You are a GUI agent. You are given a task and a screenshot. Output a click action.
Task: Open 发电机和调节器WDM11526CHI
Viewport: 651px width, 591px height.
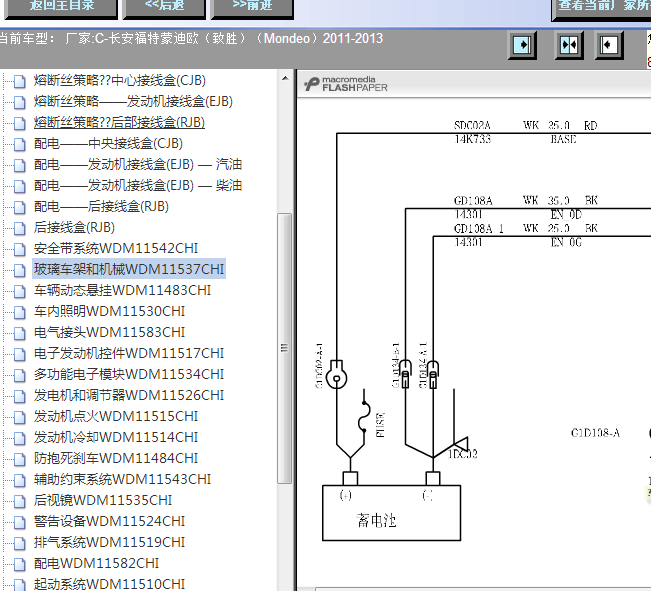(x=129, y=395)
